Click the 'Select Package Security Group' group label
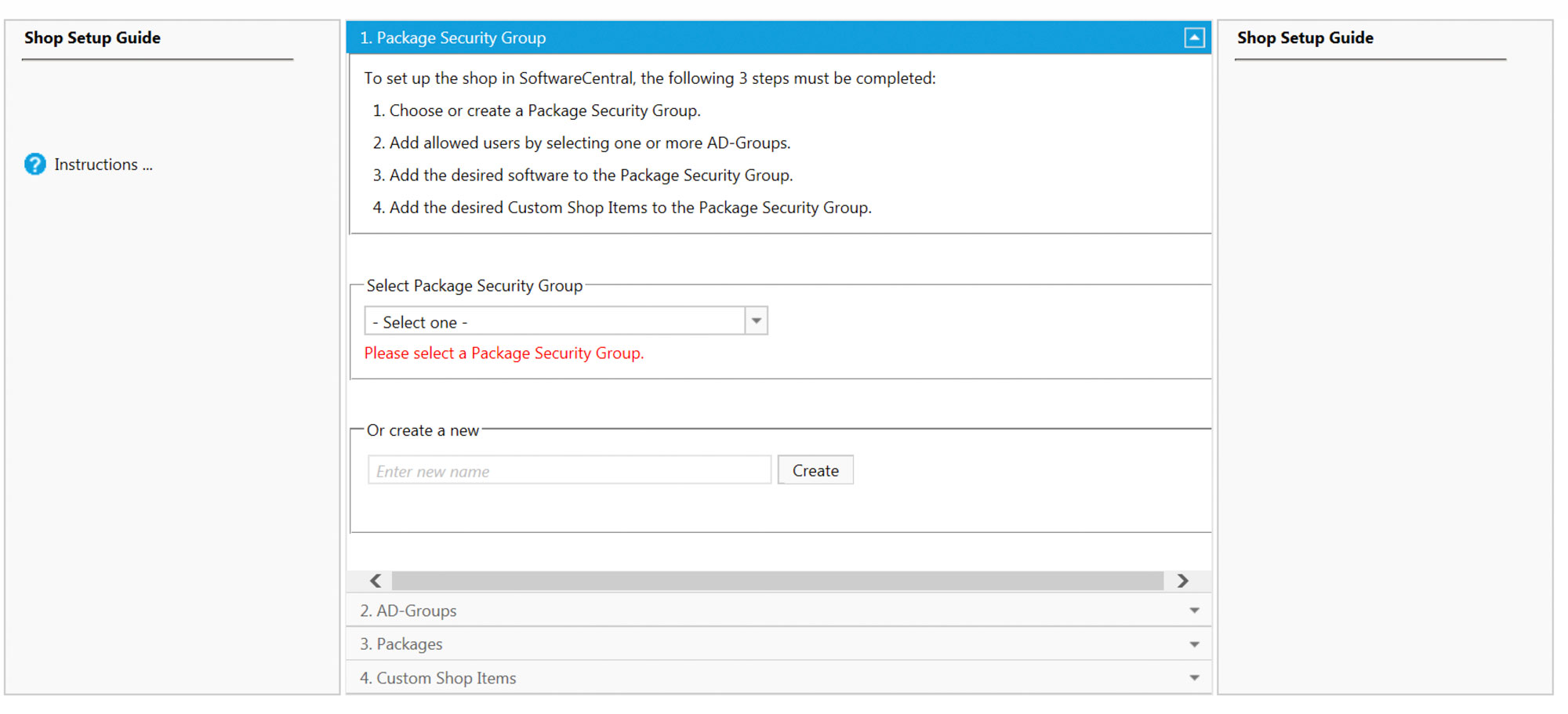The width and height of the screenshot is (1568, 714). (474, 286)
